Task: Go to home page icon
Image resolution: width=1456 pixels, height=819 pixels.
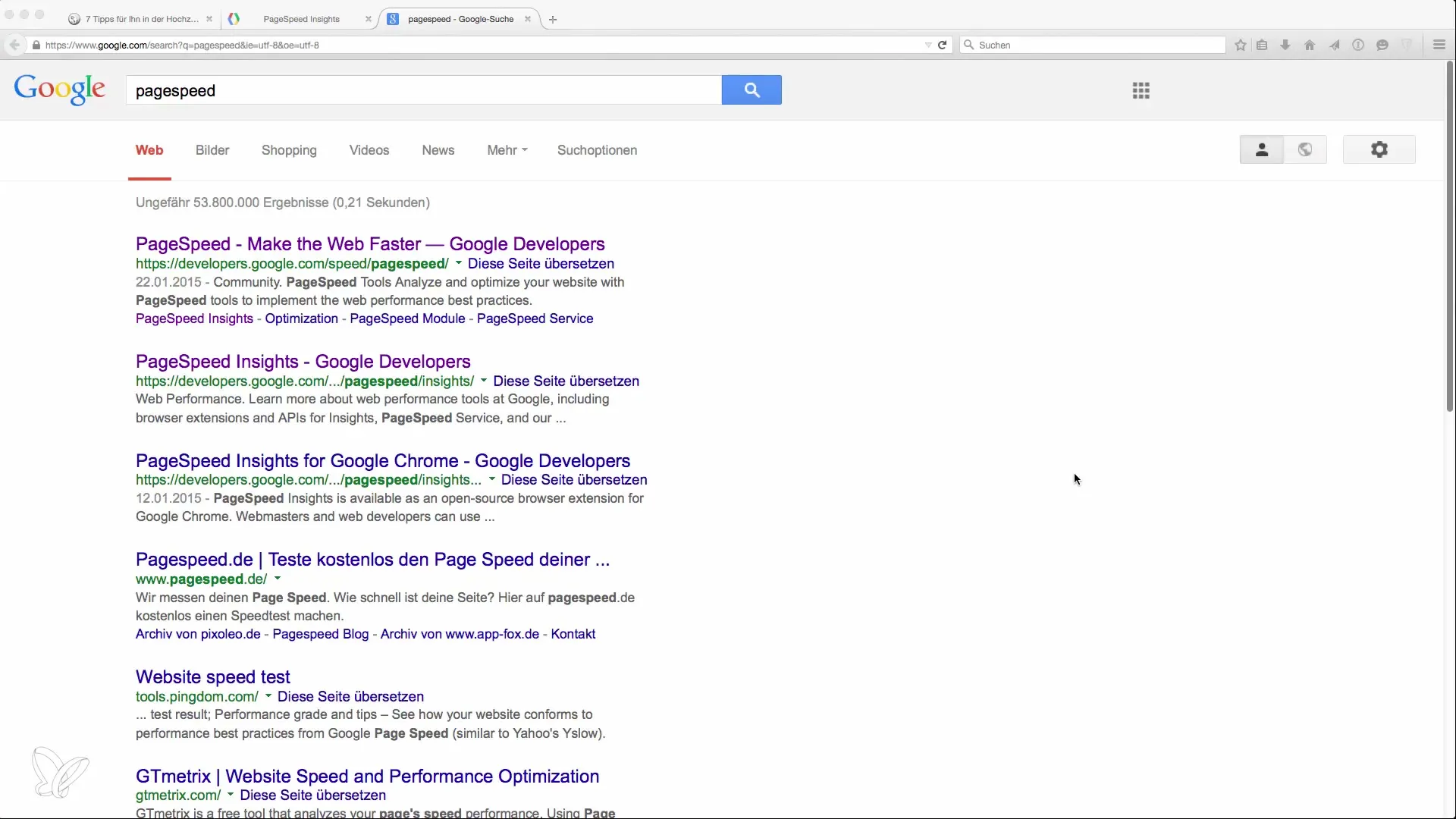Action: 1310,45
